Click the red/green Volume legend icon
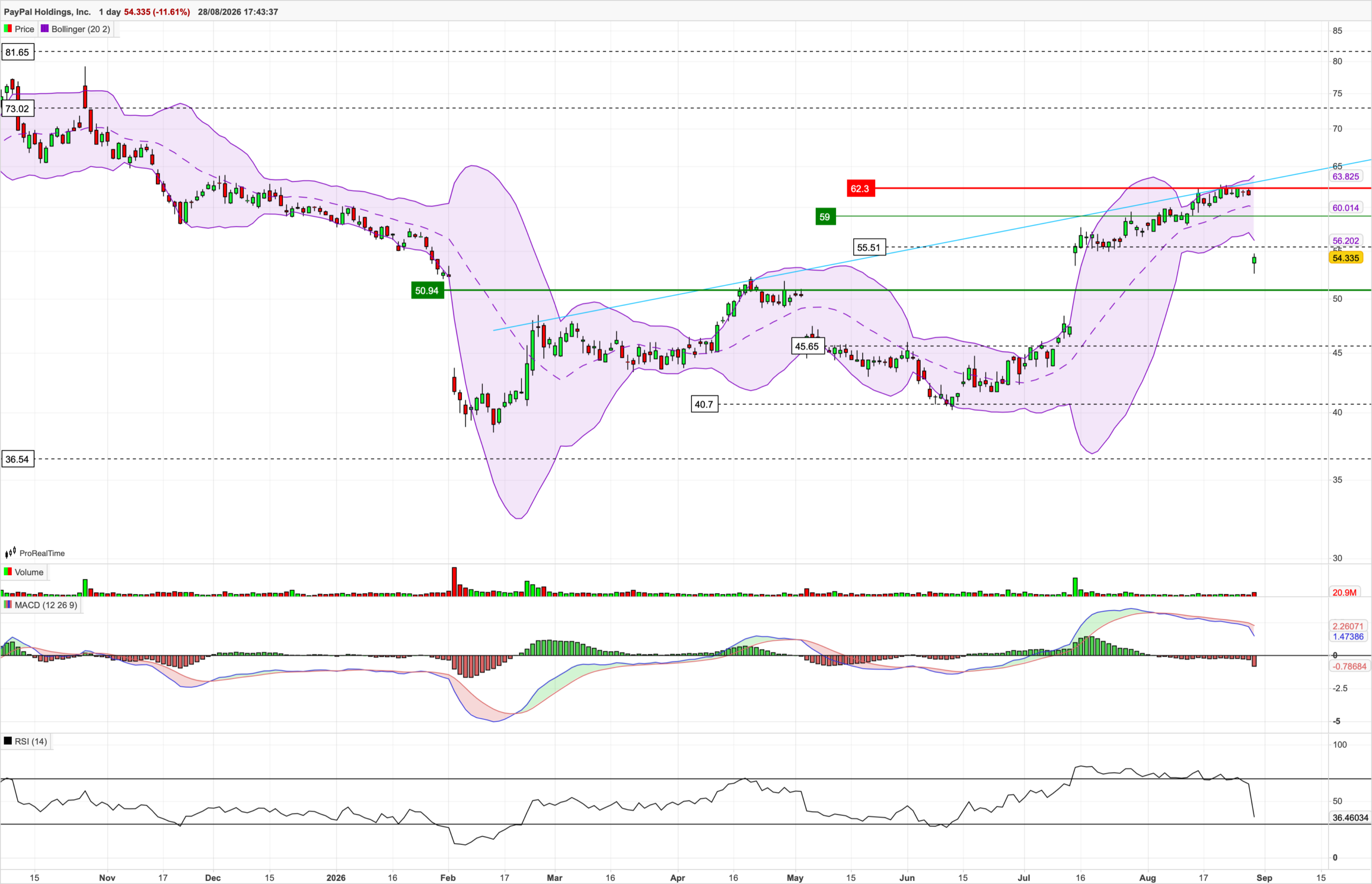The height and width of the screenshot is (884, 1372). [8, 571]
